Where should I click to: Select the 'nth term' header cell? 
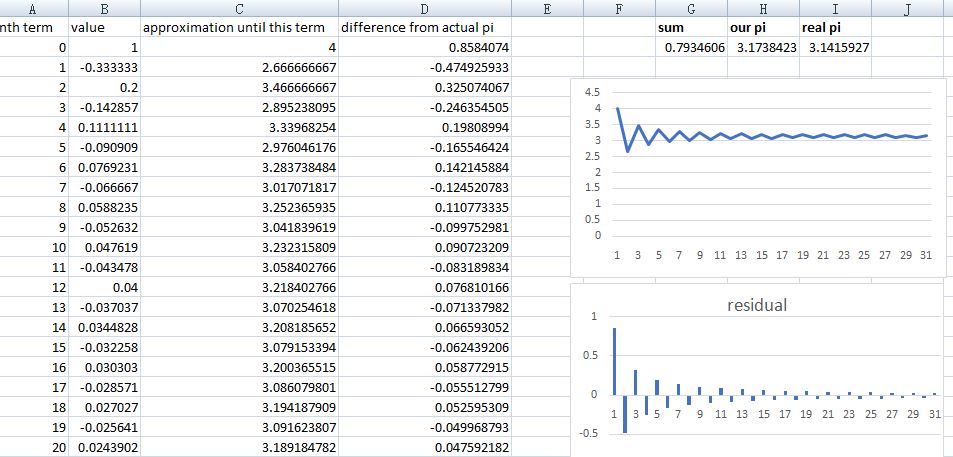[35, 28]
